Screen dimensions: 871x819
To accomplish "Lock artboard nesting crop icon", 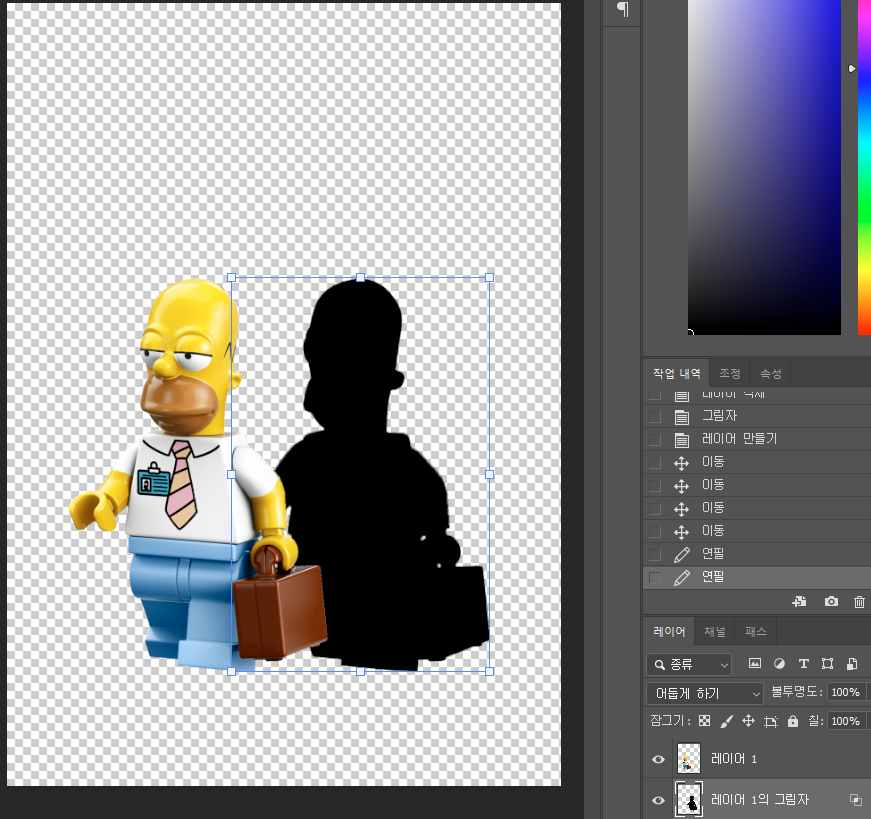I will pyautogui.click(x=770, y=722).
